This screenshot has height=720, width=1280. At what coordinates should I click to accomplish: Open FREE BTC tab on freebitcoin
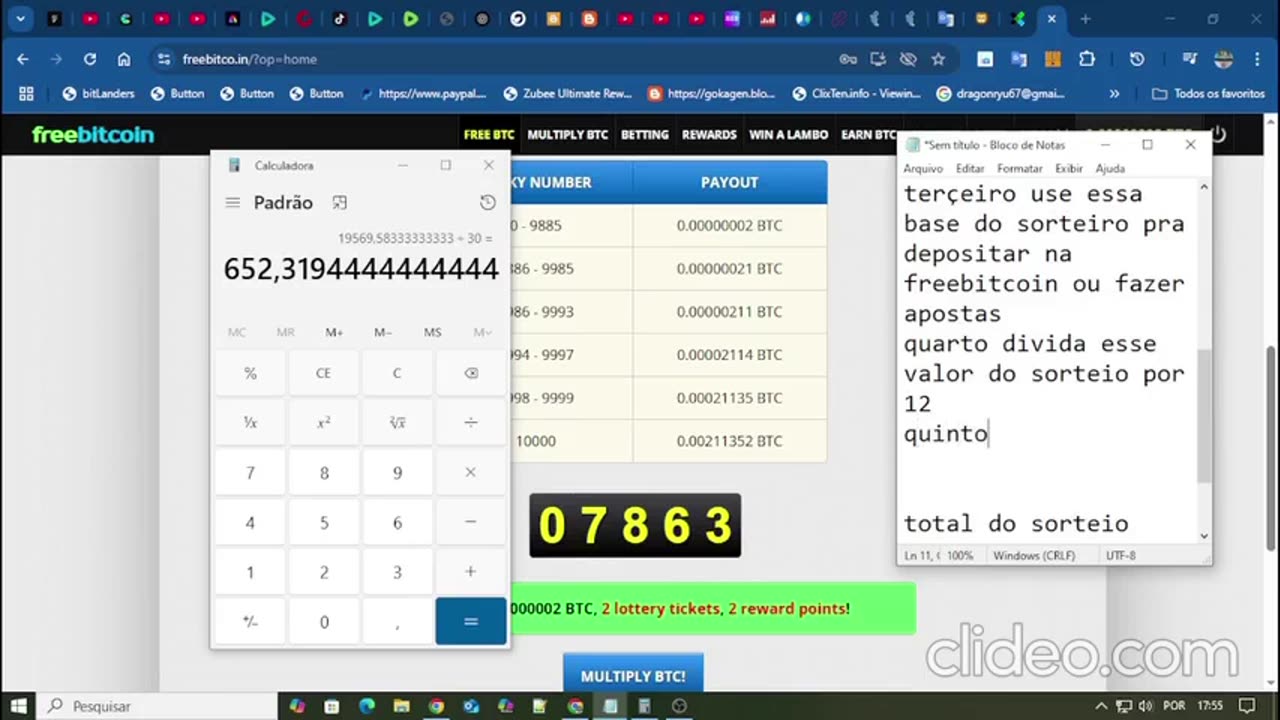point(489,135)
